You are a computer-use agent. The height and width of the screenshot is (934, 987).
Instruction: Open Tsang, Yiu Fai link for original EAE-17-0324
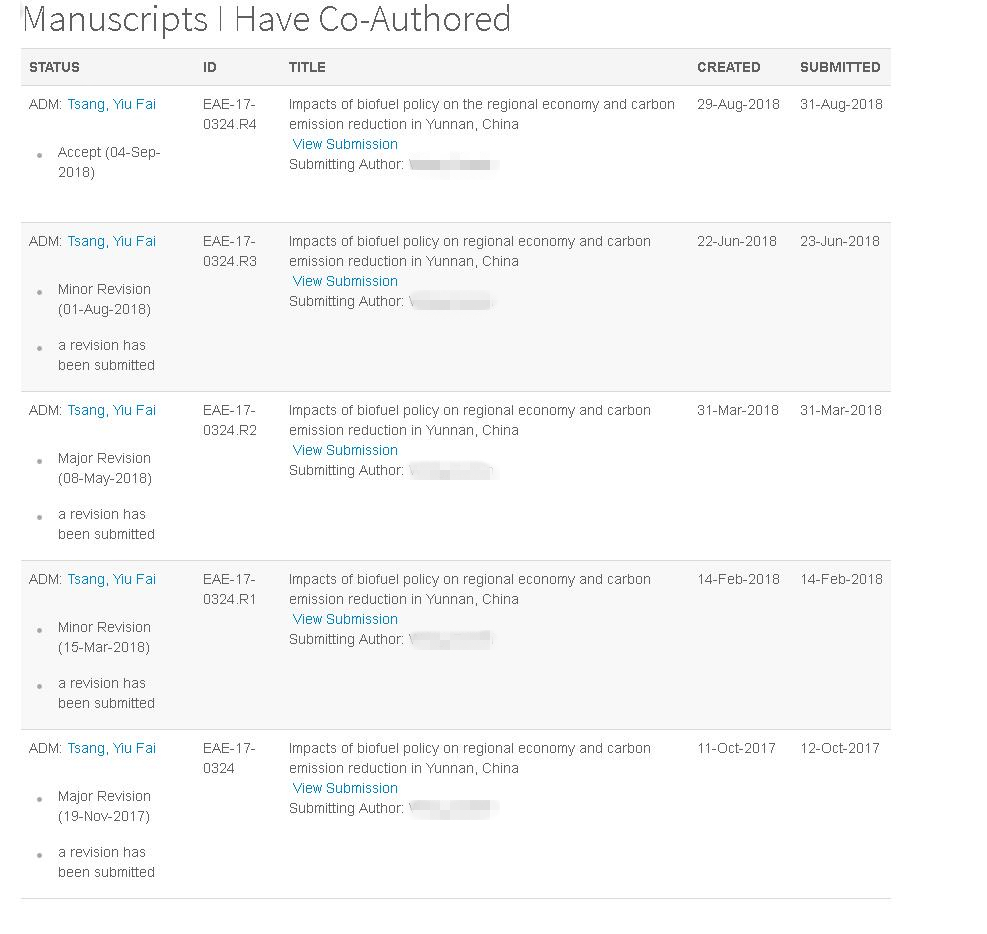[x=112, y=748]
